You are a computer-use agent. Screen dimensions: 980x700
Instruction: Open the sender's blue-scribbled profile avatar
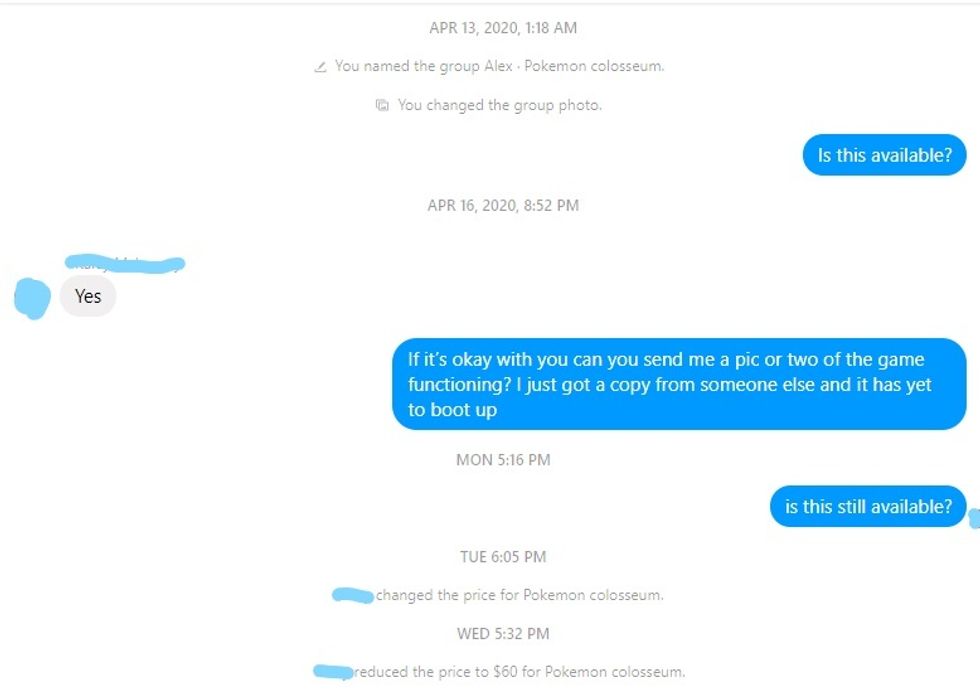point(32,298)
